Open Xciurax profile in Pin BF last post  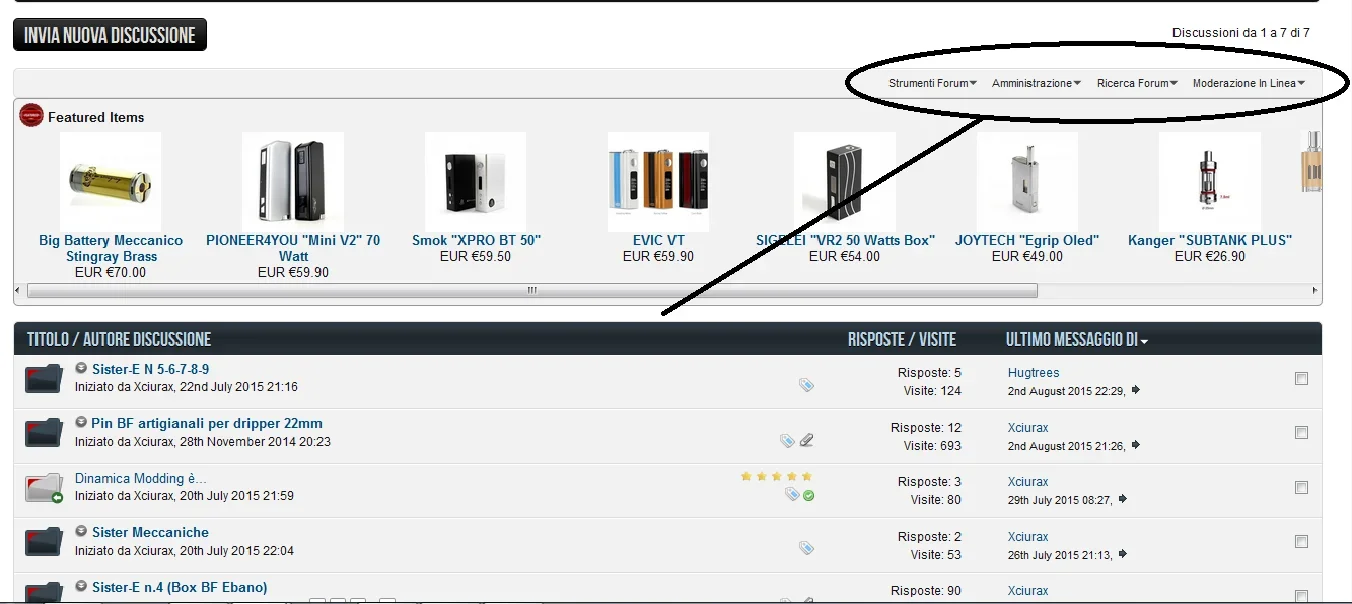1028,428
